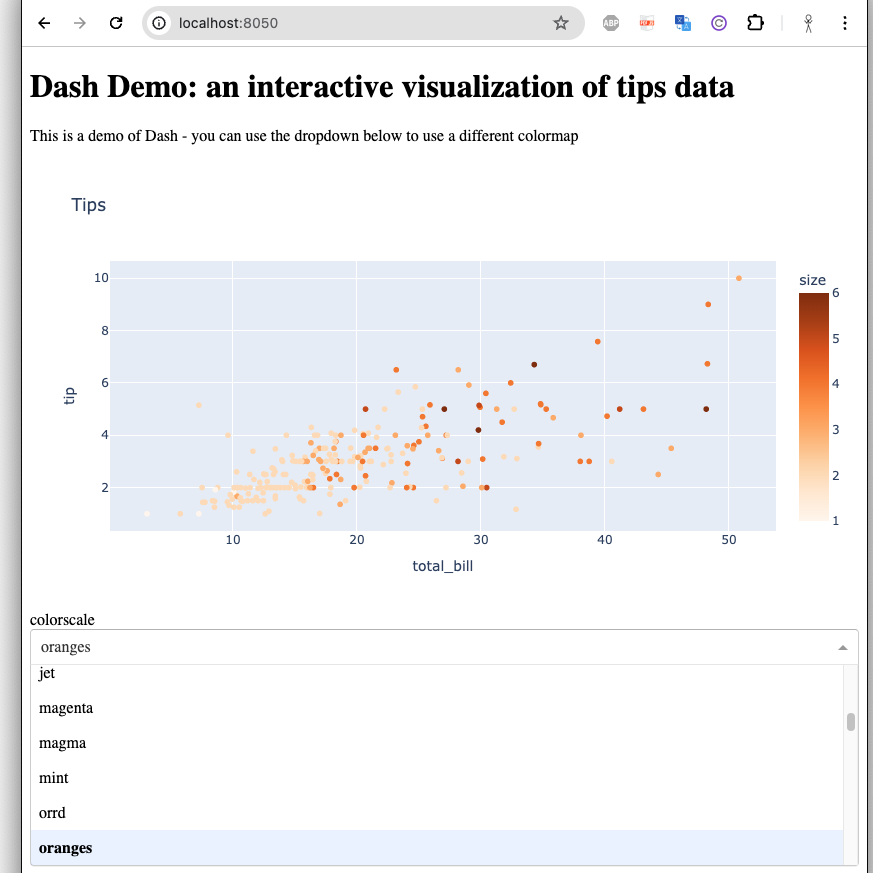The height and width of the screenshot is (873, 873).
Task: Bookmark this page with the star icon
Action: pos(561,23)
